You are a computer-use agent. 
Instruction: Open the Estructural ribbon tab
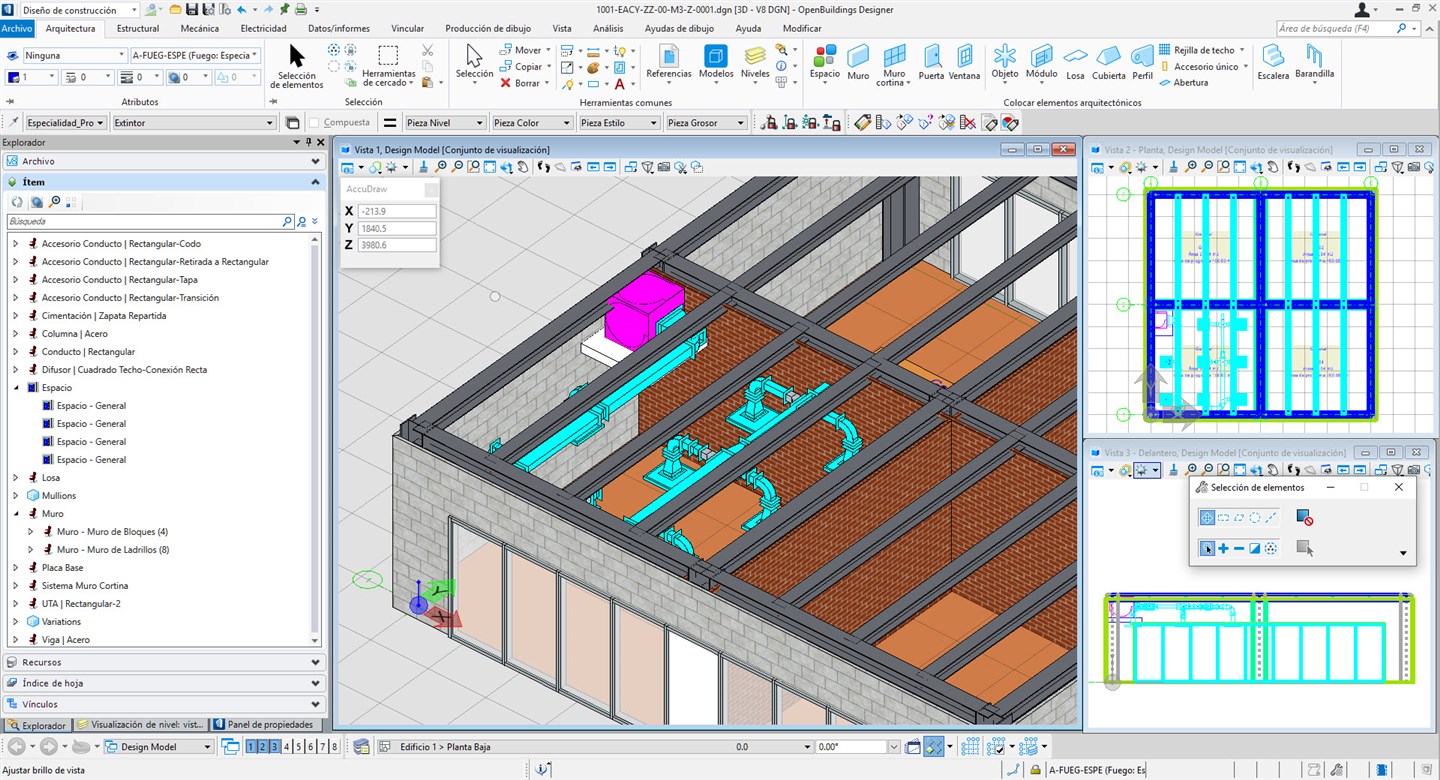click(x=138, y=29)
